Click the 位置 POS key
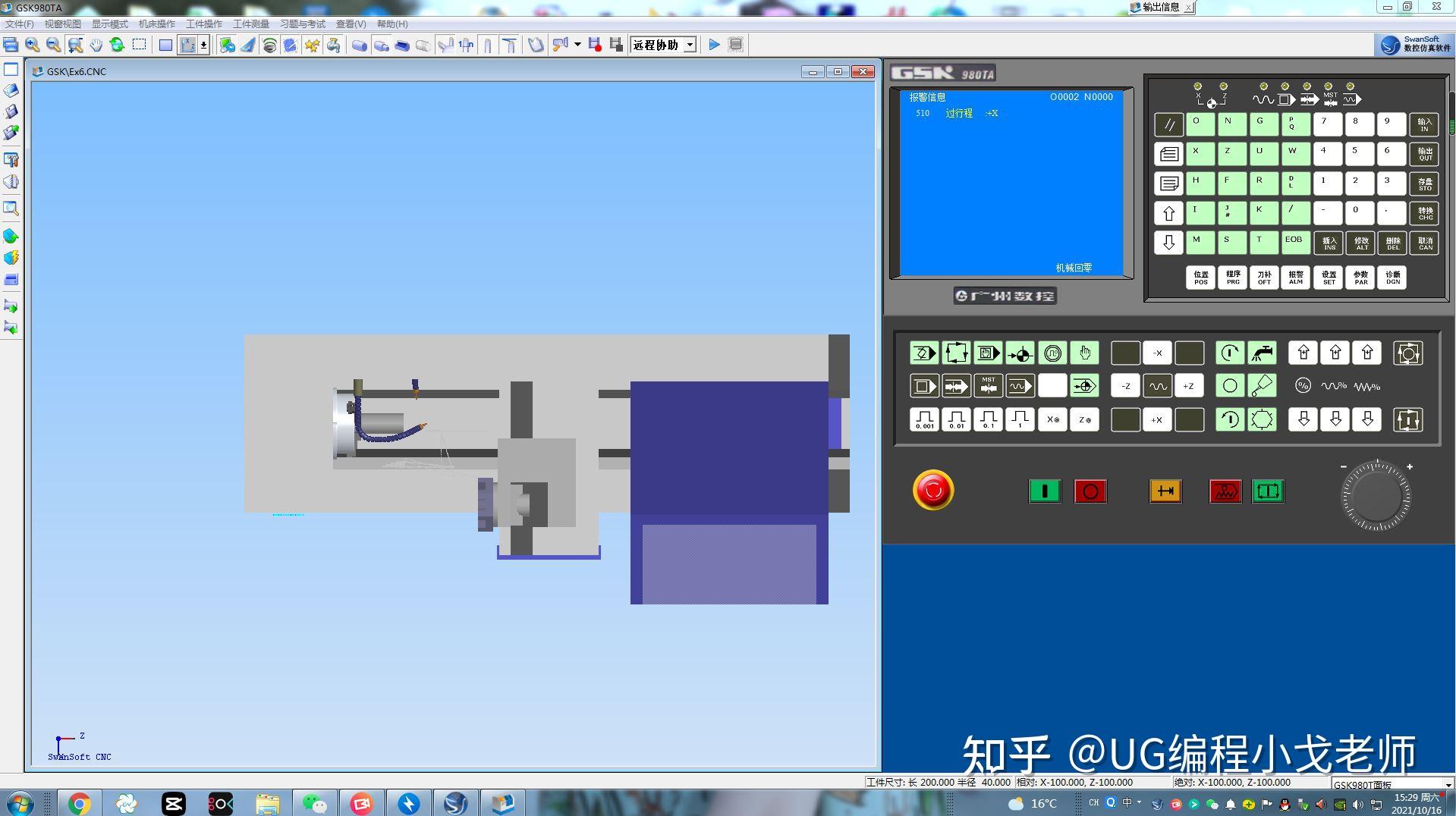This screenshot has width=1456, height=816. 1200,278
